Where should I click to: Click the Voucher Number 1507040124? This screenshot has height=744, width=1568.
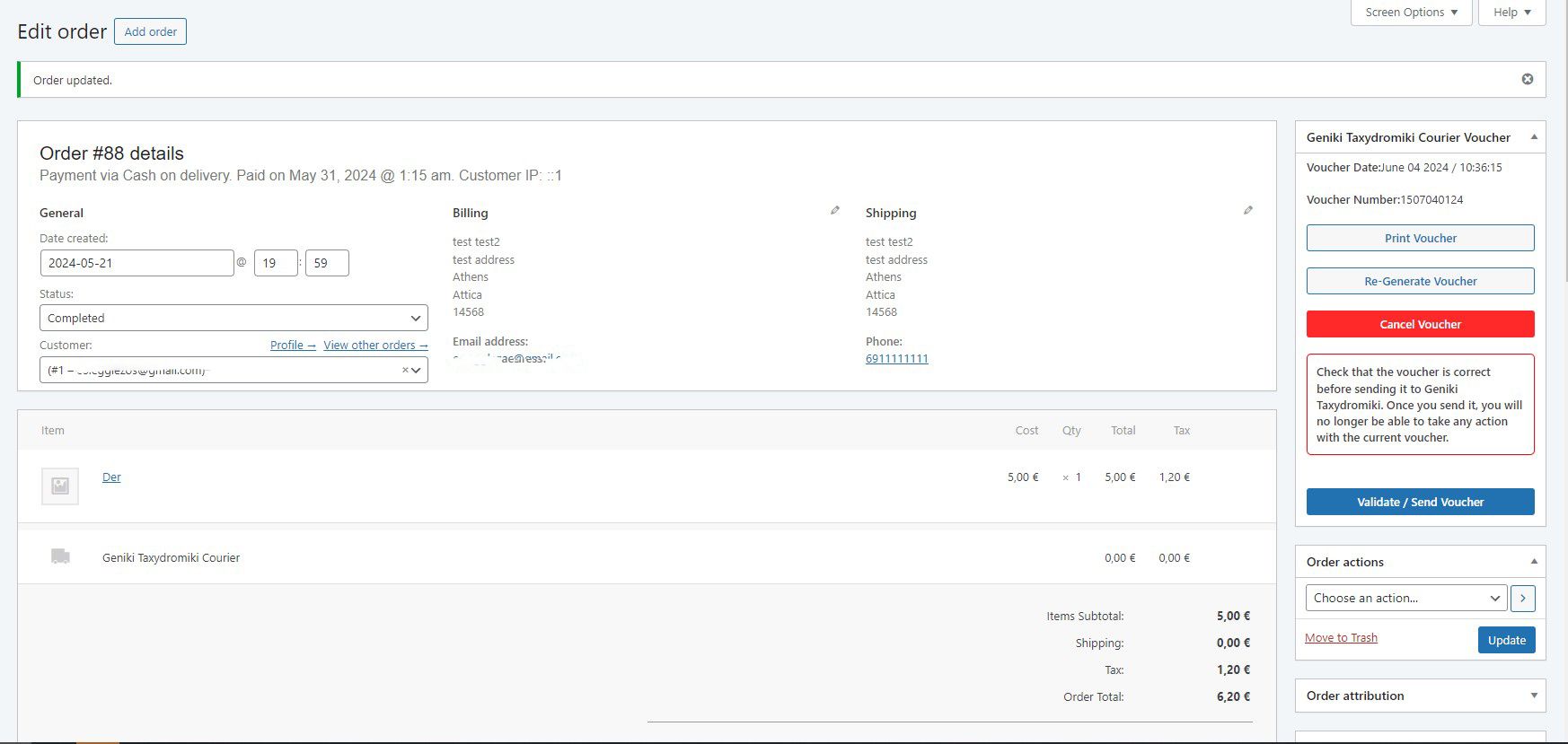point(1431,200)
